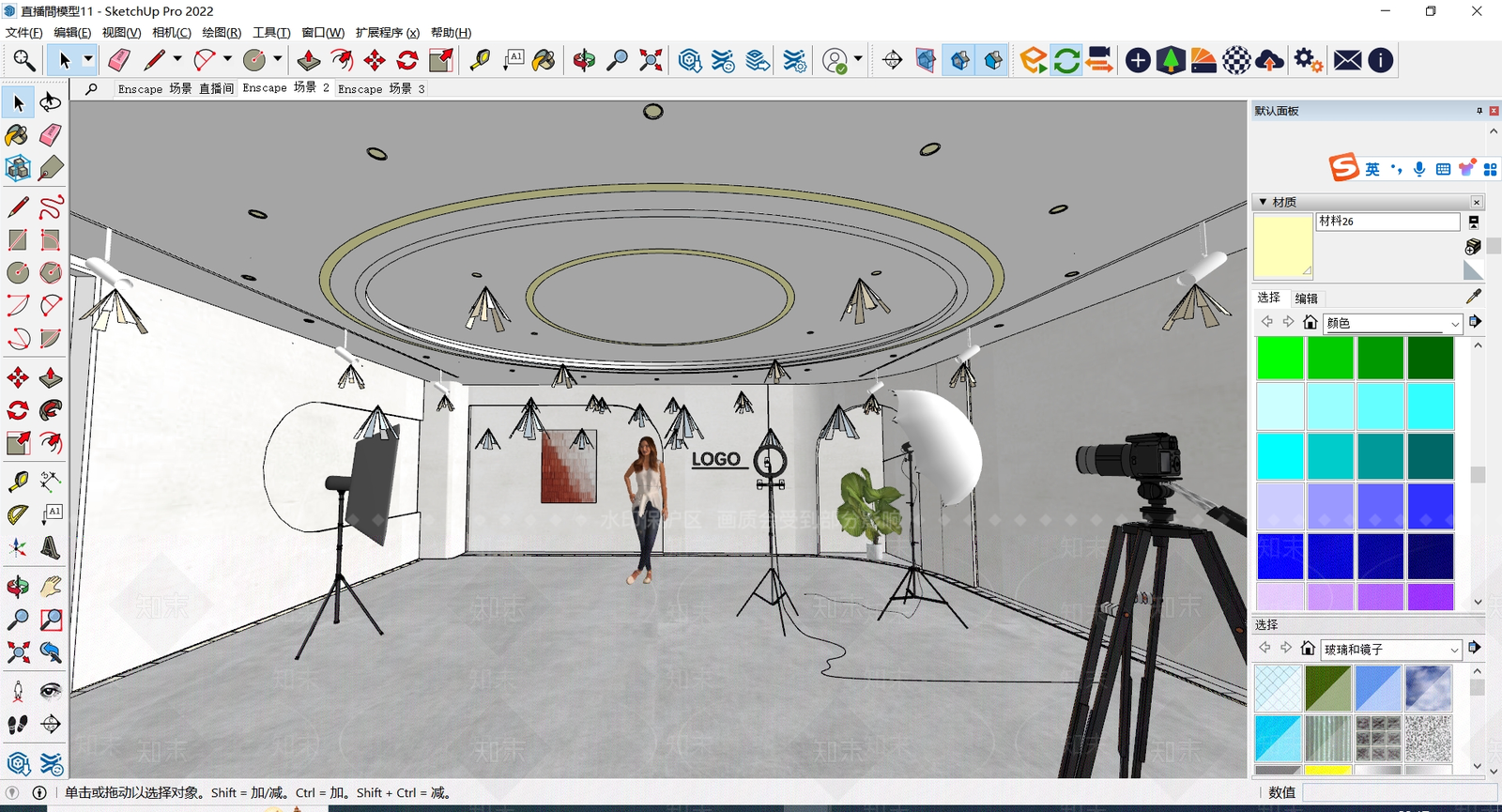Pick the pale yellow current material swatch

[x=1283, y=247]
